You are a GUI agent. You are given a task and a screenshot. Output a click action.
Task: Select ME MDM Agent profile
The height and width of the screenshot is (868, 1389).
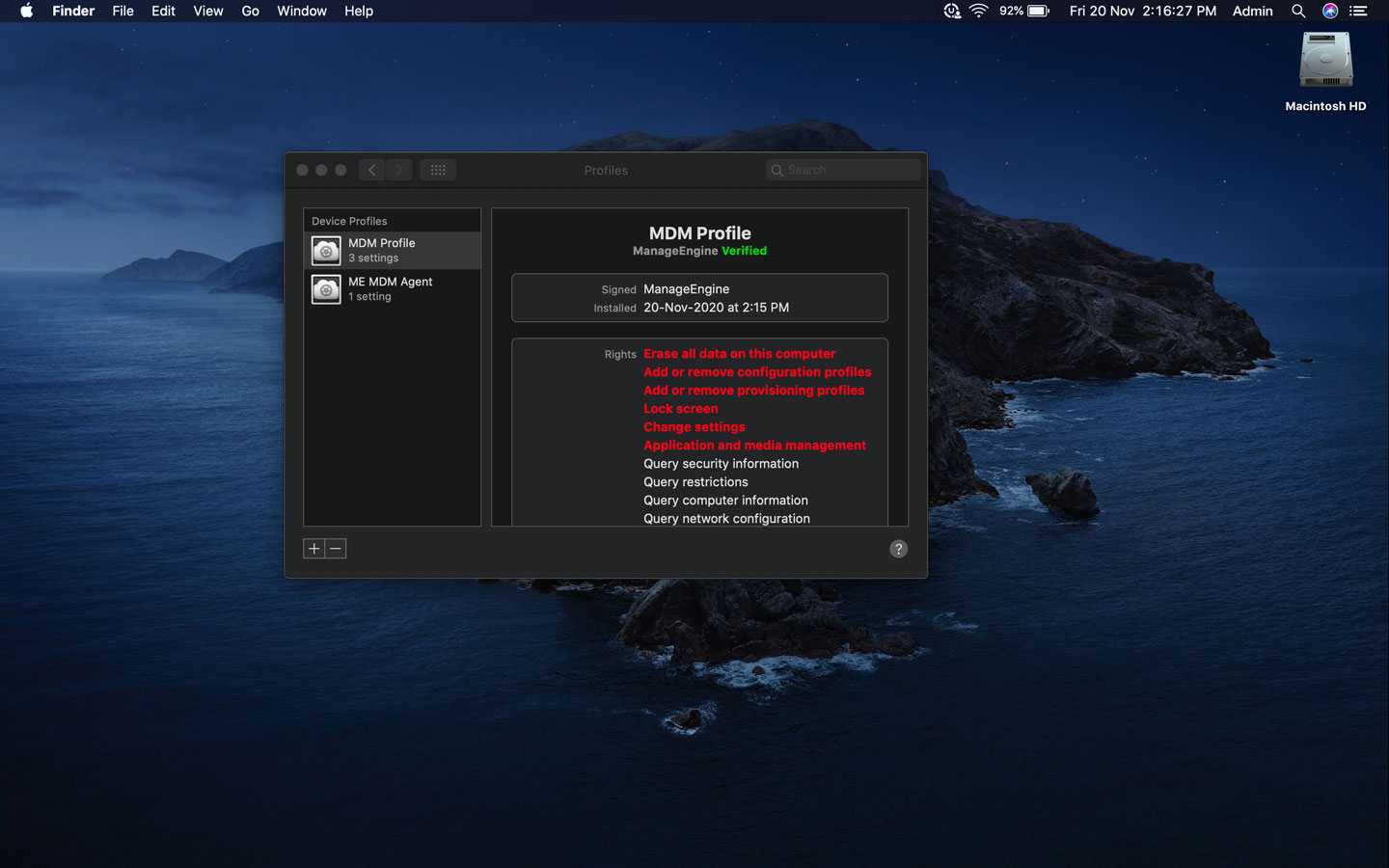(392, 289)
